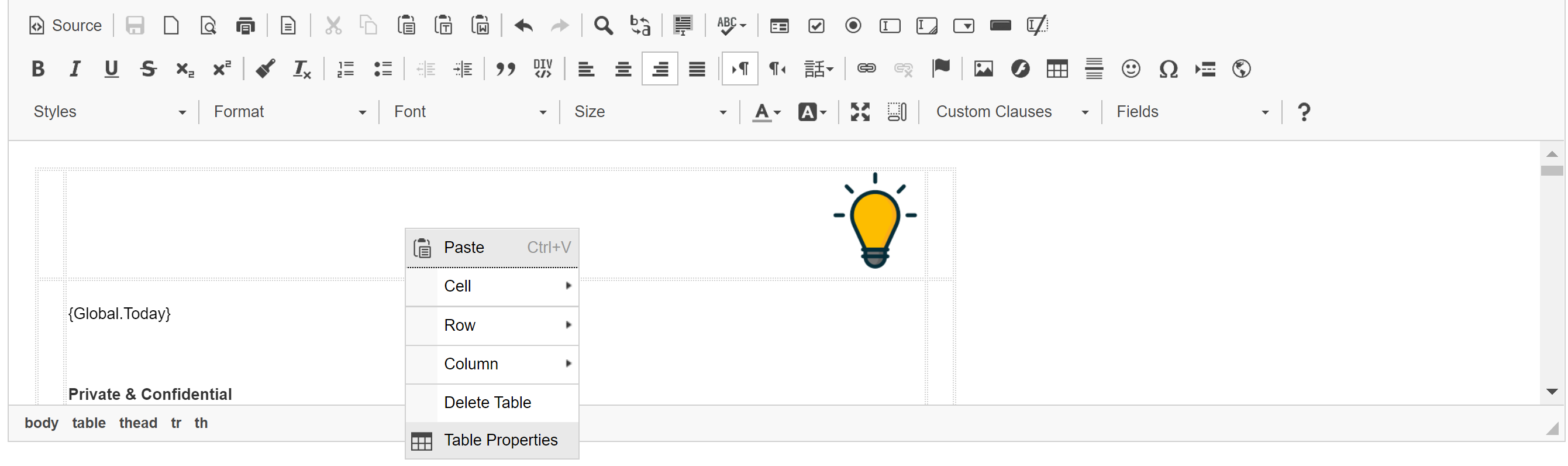Viewport: 1568px width, 466px height.
Task: Insert a smiley
Action: tap(1131, 69)
